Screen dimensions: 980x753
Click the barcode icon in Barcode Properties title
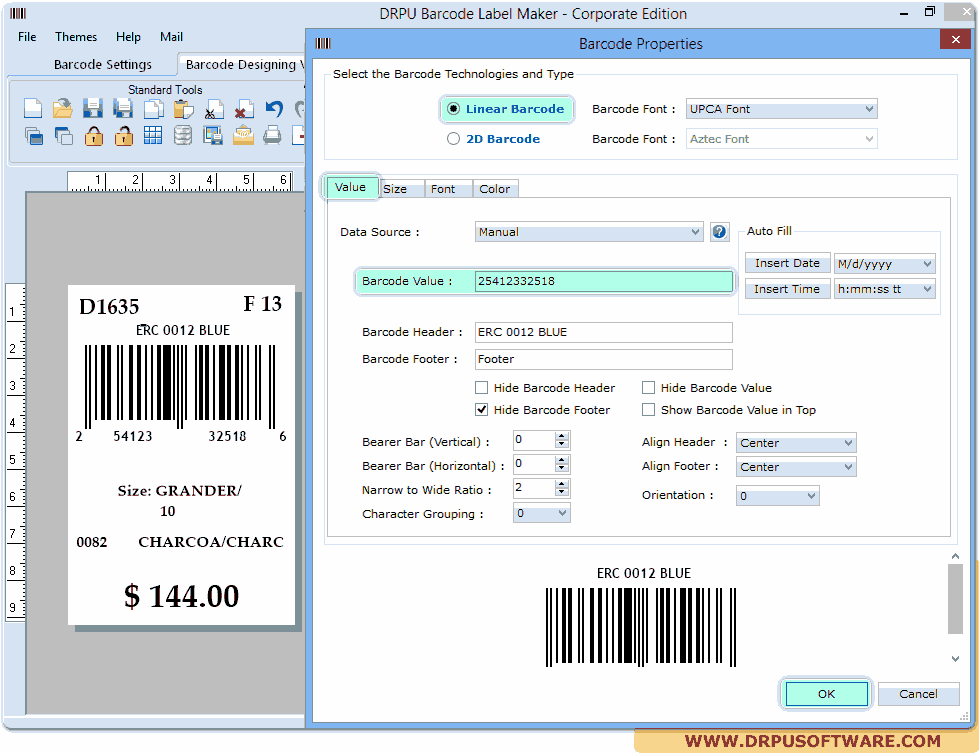pos(323,43)
